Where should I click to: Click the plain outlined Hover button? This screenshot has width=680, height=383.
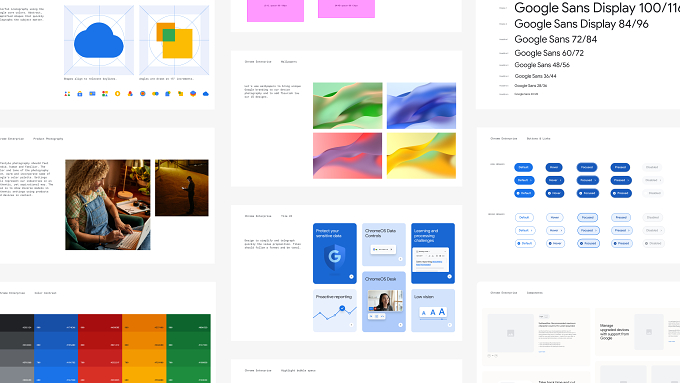[555, 217]
